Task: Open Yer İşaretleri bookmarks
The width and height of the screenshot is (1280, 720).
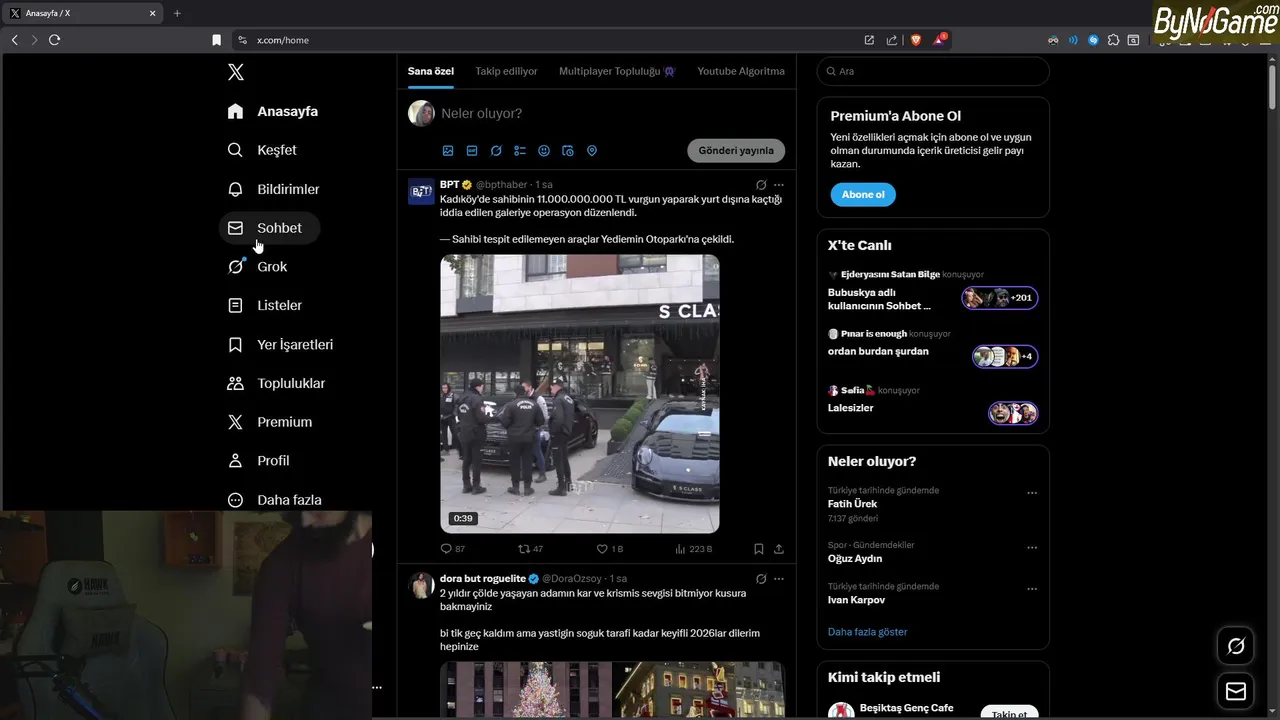Action: click(x=281, y=344)
